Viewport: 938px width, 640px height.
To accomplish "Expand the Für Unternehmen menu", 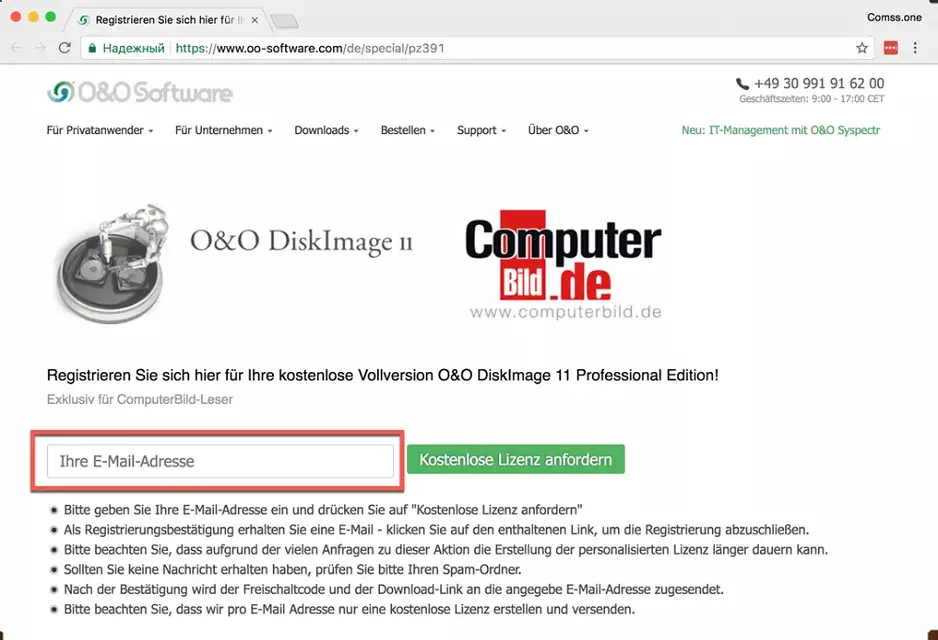I will [x=224, y=130].
